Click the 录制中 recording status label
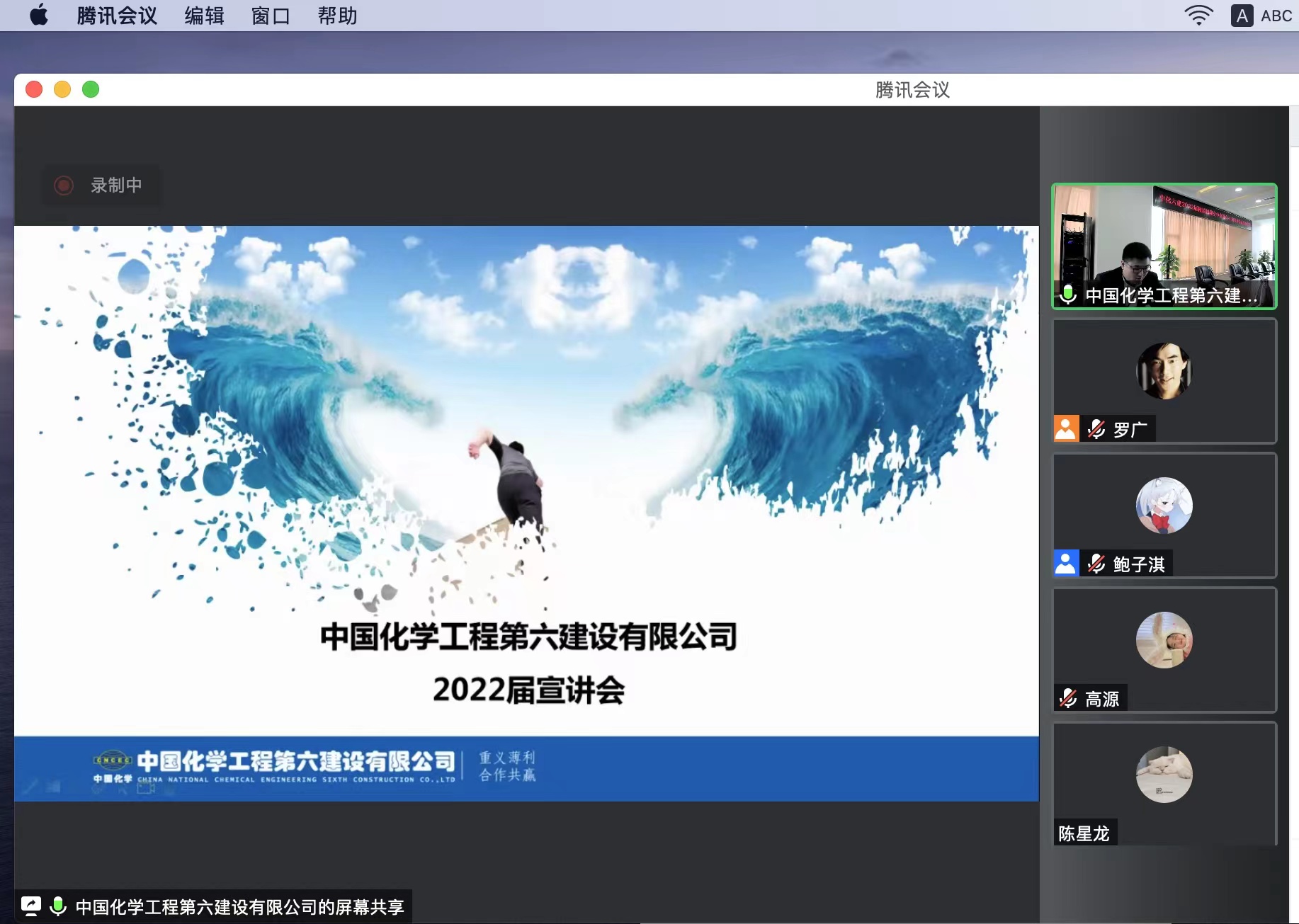 click(116, 186)
